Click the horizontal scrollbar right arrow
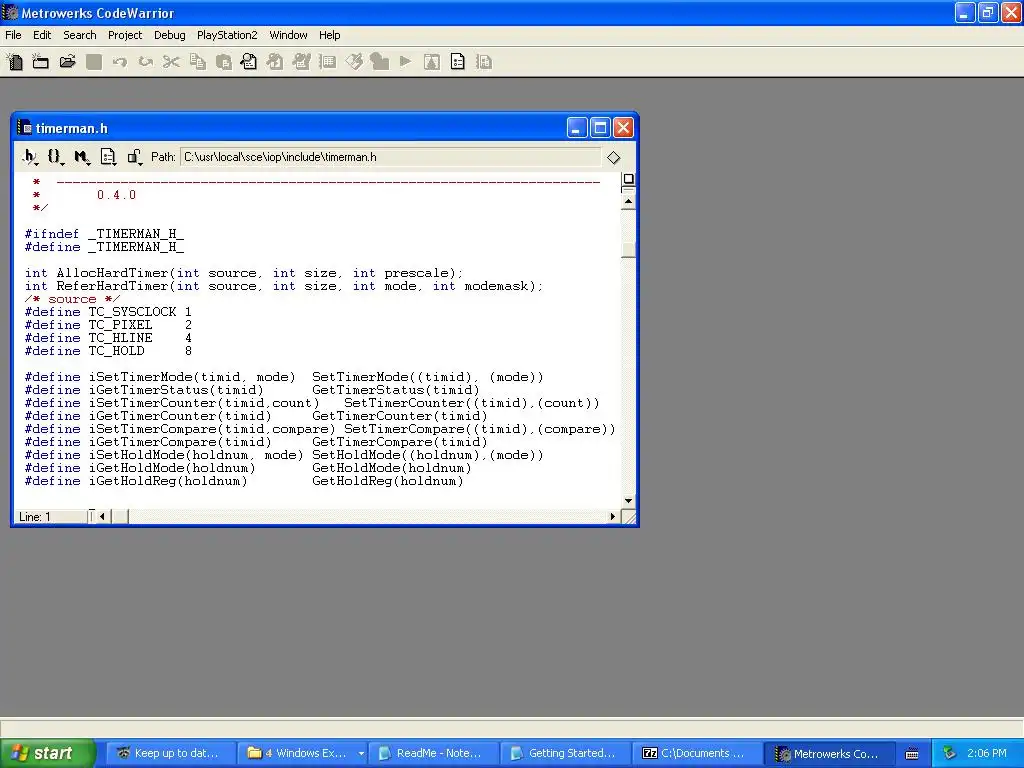1024x768 pixels. pos(613,517)
